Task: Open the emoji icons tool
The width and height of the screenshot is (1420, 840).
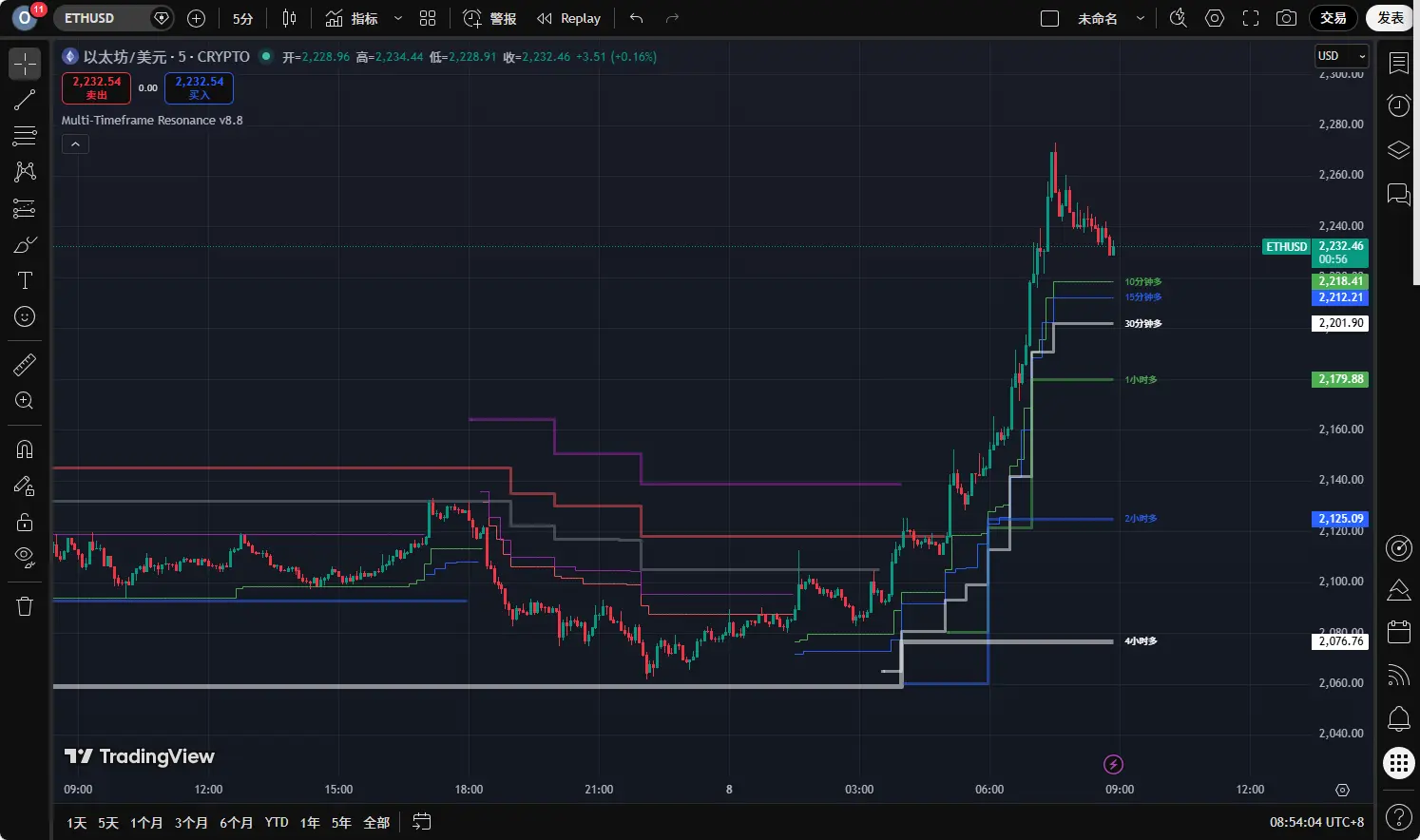Action: 25,316
